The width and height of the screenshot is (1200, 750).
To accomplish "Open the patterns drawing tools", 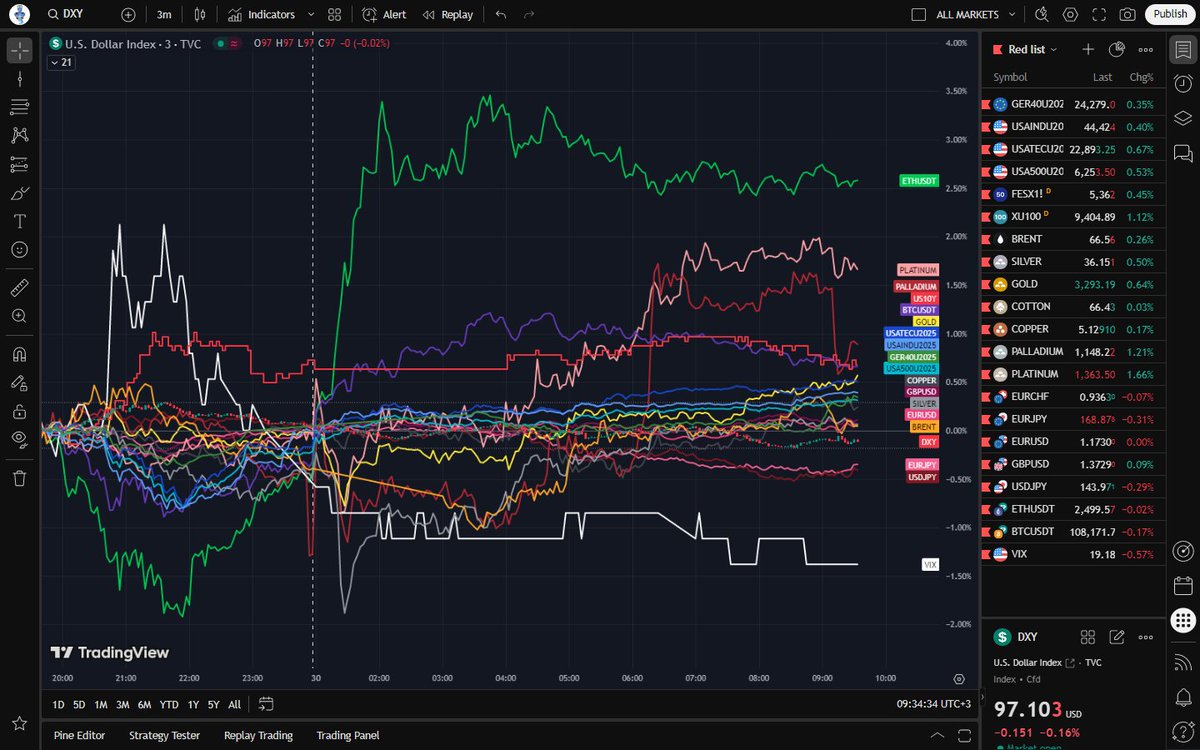I will click(x=20, y=135).
